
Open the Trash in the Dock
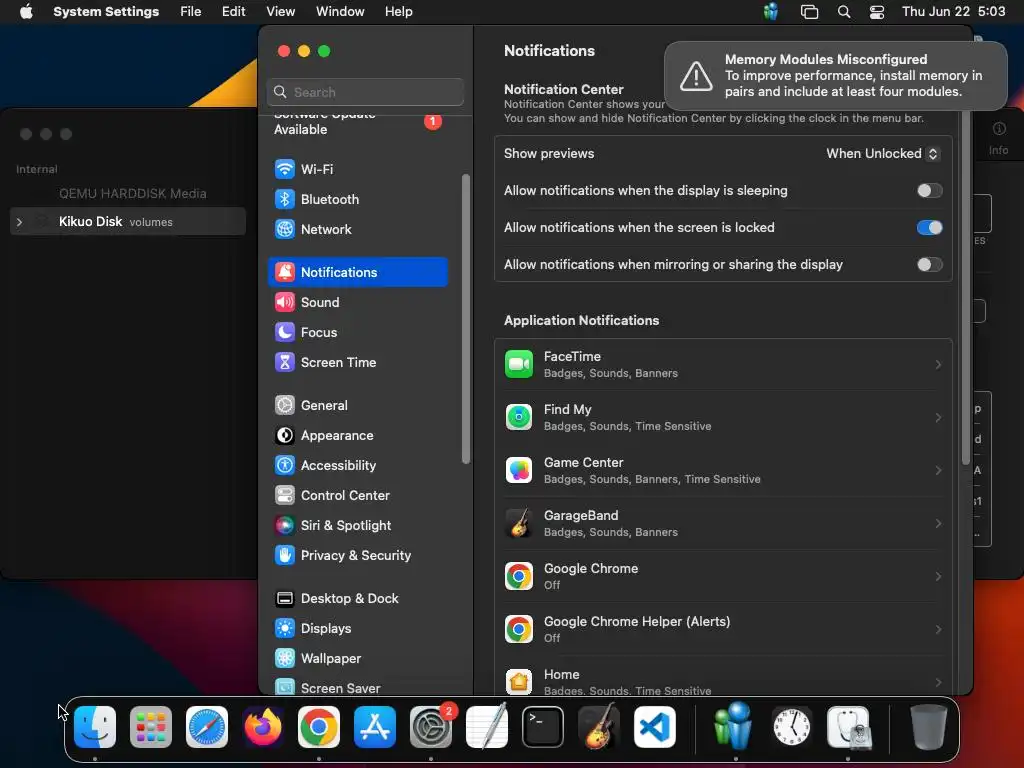click(x=929, y=727)
